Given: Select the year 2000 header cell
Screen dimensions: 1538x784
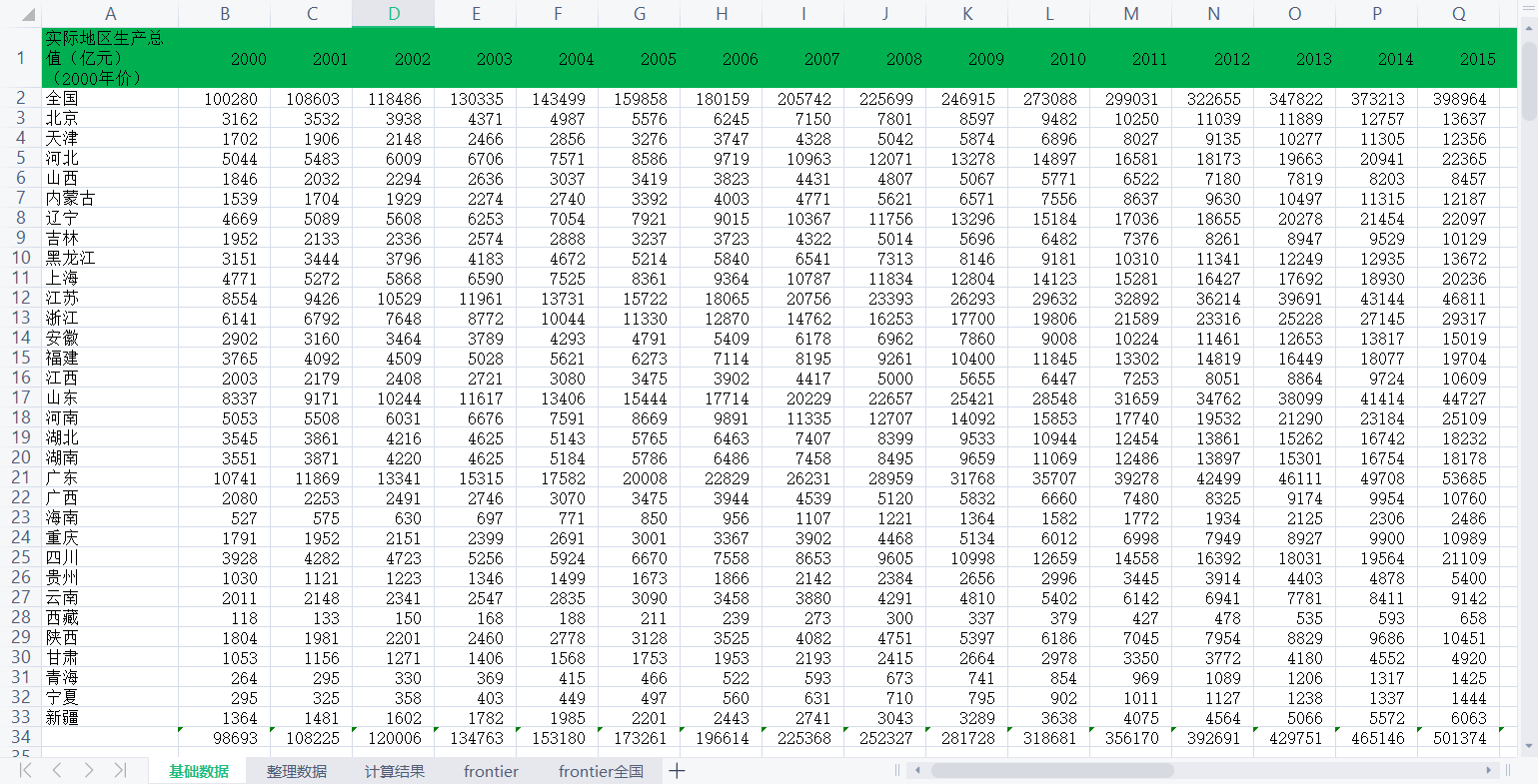Looking at the screenshot, I should 225,58.
